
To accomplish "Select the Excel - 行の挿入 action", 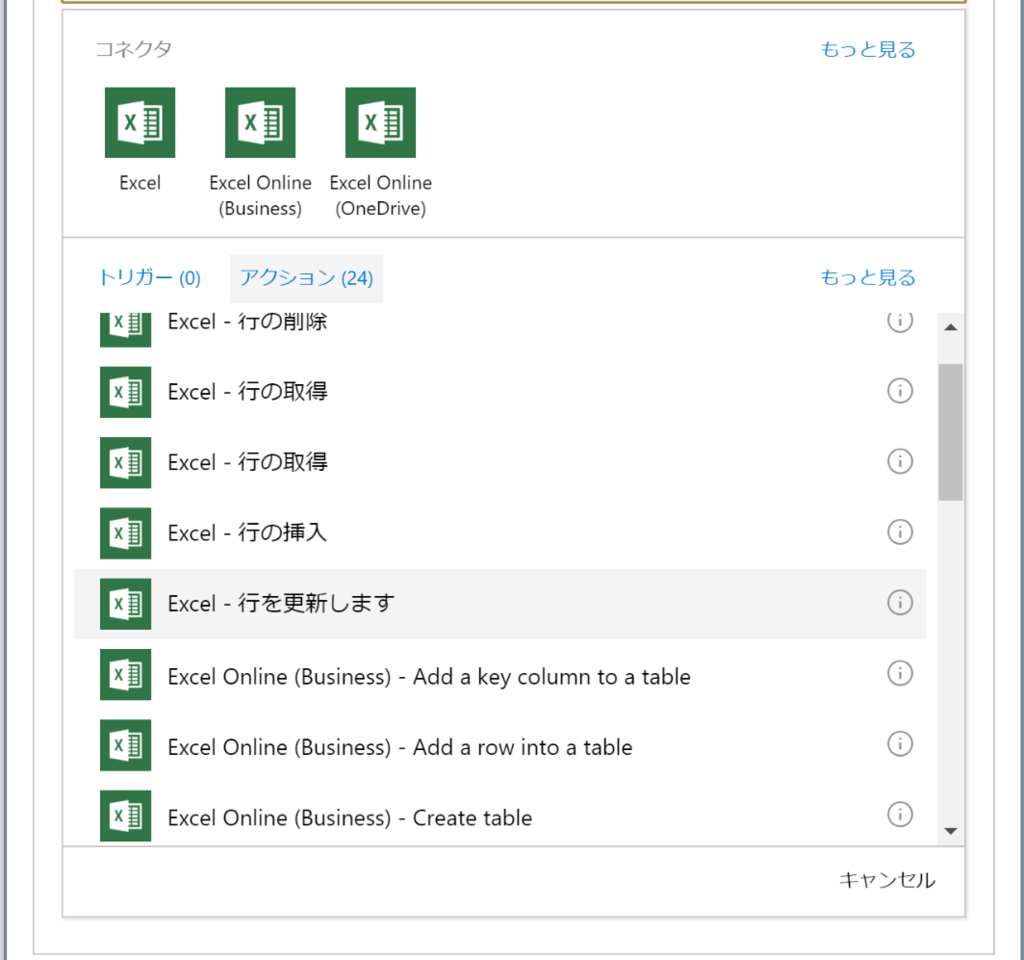I will pyautogui.click(x=400, y=532).
